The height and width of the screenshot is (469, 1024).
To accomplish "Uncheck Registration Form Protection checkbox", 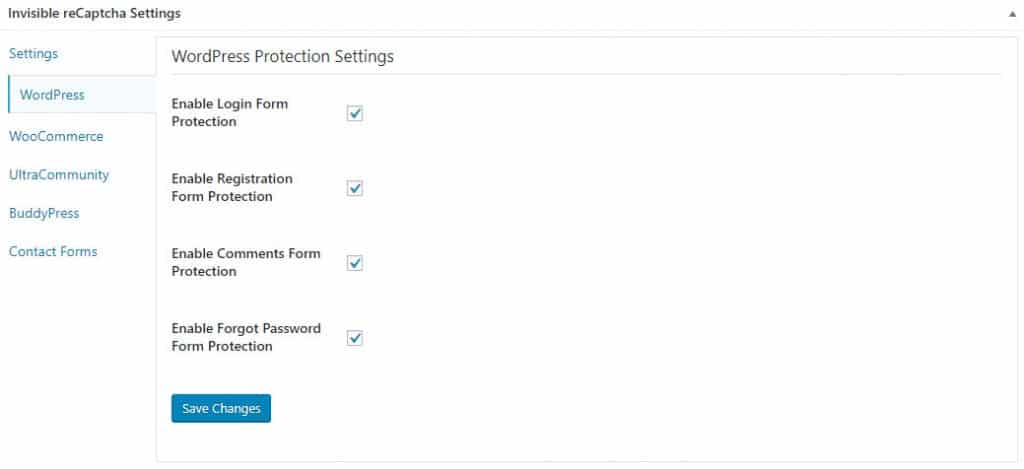I will [x=355, y=189].
